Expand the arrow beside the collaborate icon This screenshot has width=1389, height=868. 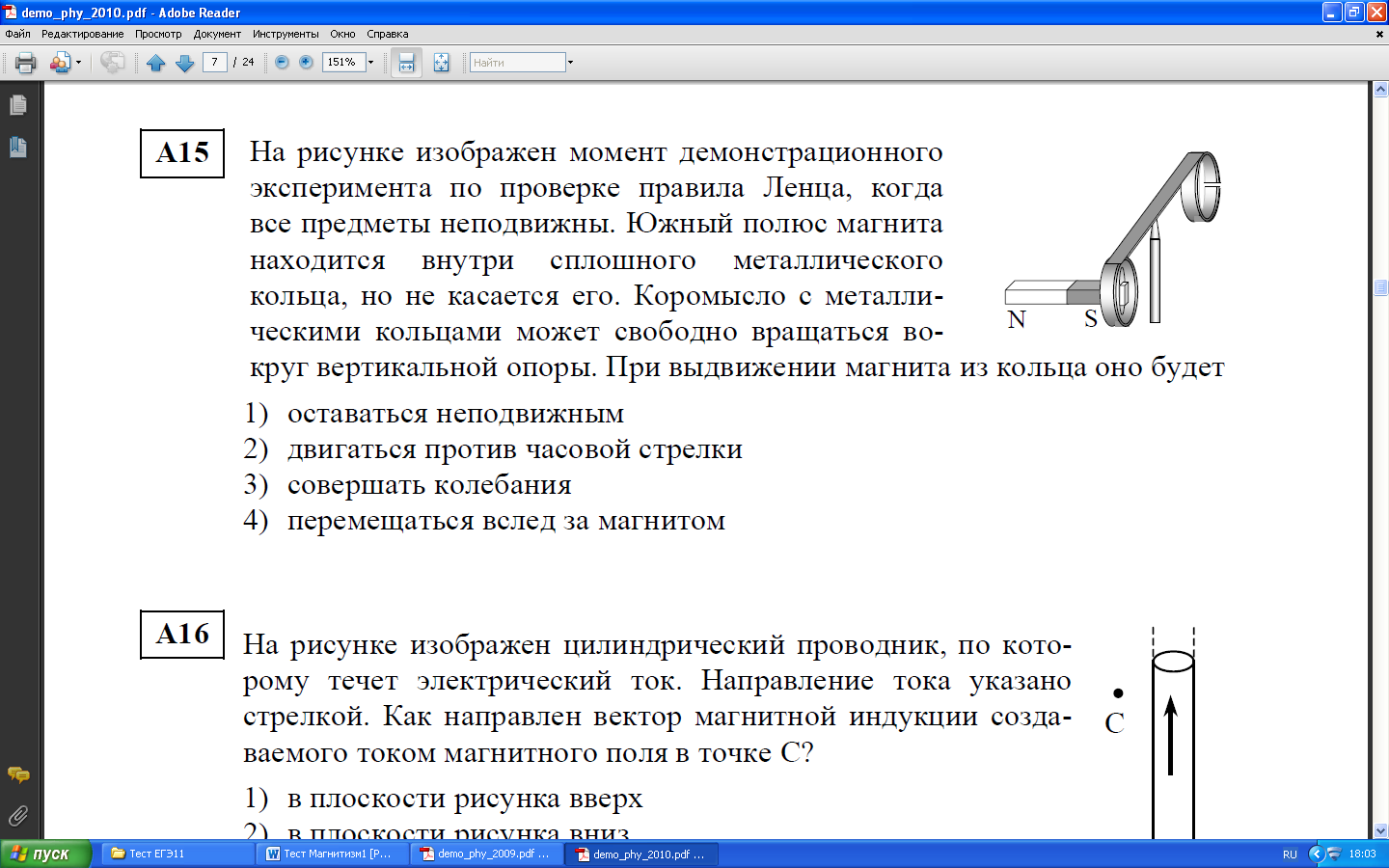78,63
